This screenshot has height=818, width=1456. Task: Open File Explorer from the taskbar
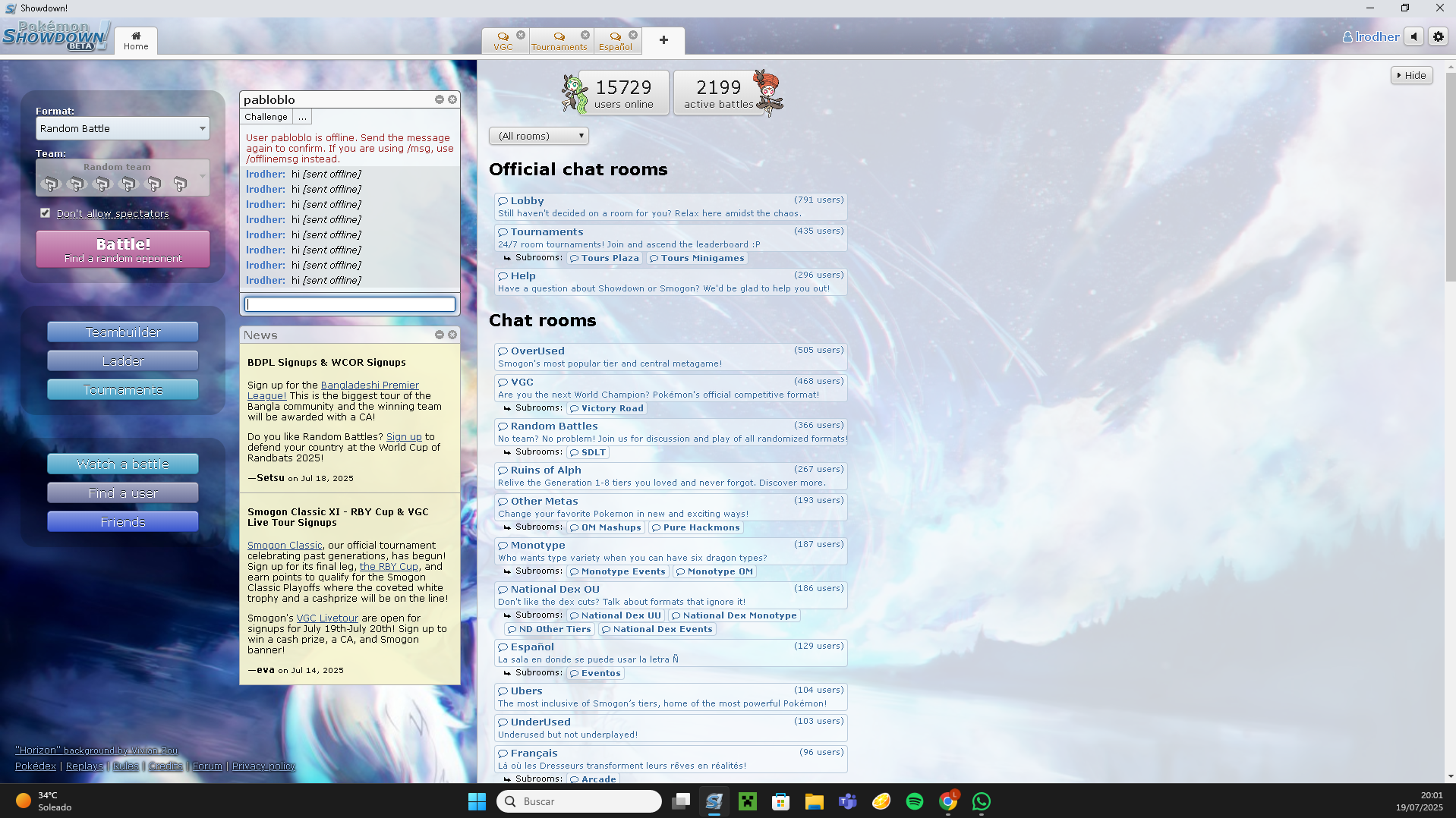815,801
